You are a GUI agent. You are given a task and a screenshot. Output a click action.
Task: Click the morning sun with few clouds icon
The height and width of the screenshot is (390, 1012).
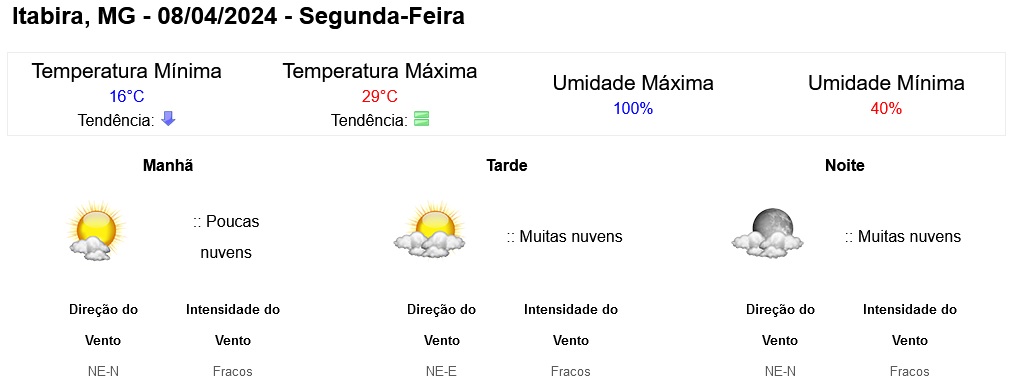click(96, 231)
